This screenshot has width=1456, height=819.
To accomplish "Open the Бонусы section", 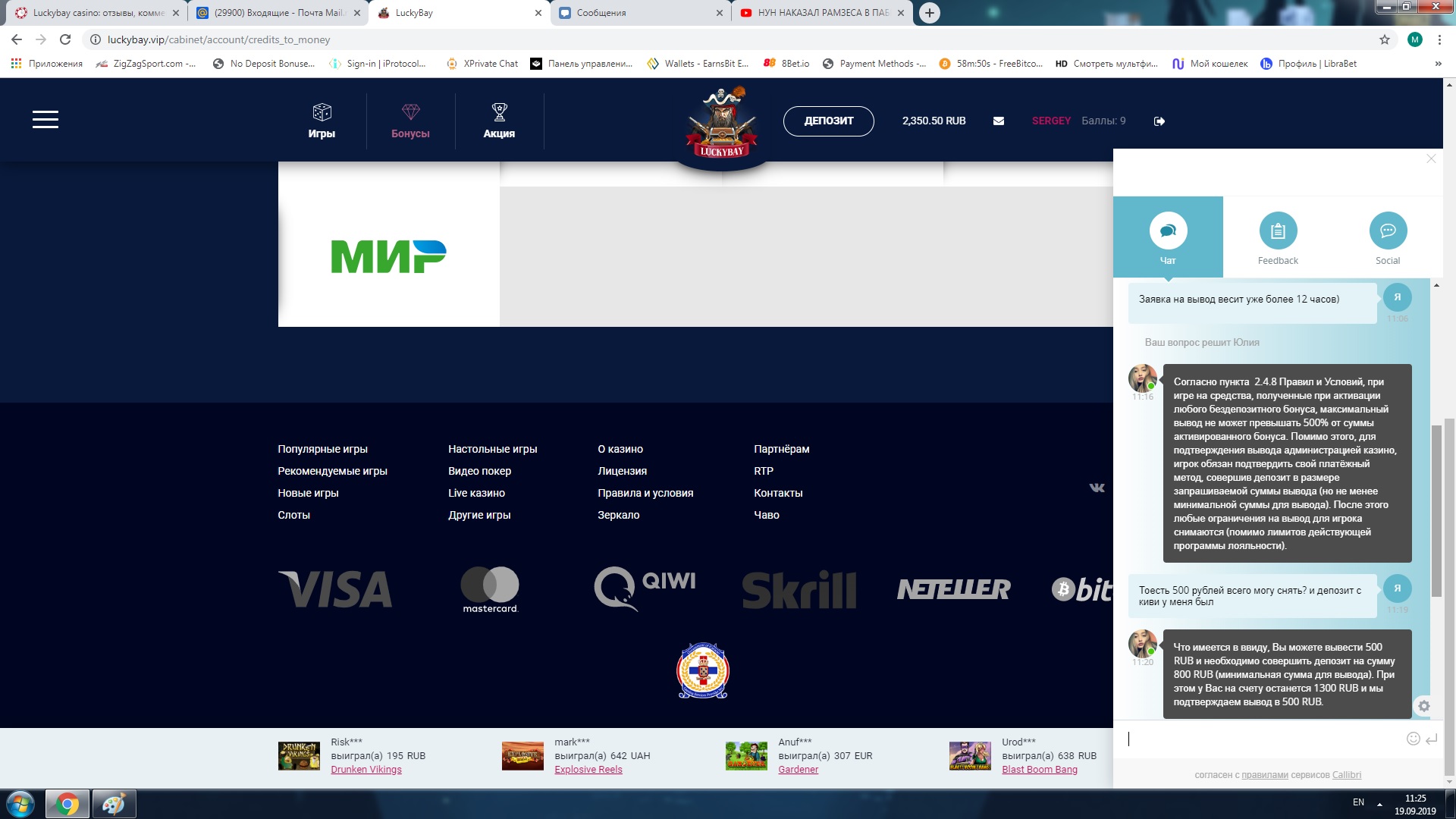I will pos(410,121).
